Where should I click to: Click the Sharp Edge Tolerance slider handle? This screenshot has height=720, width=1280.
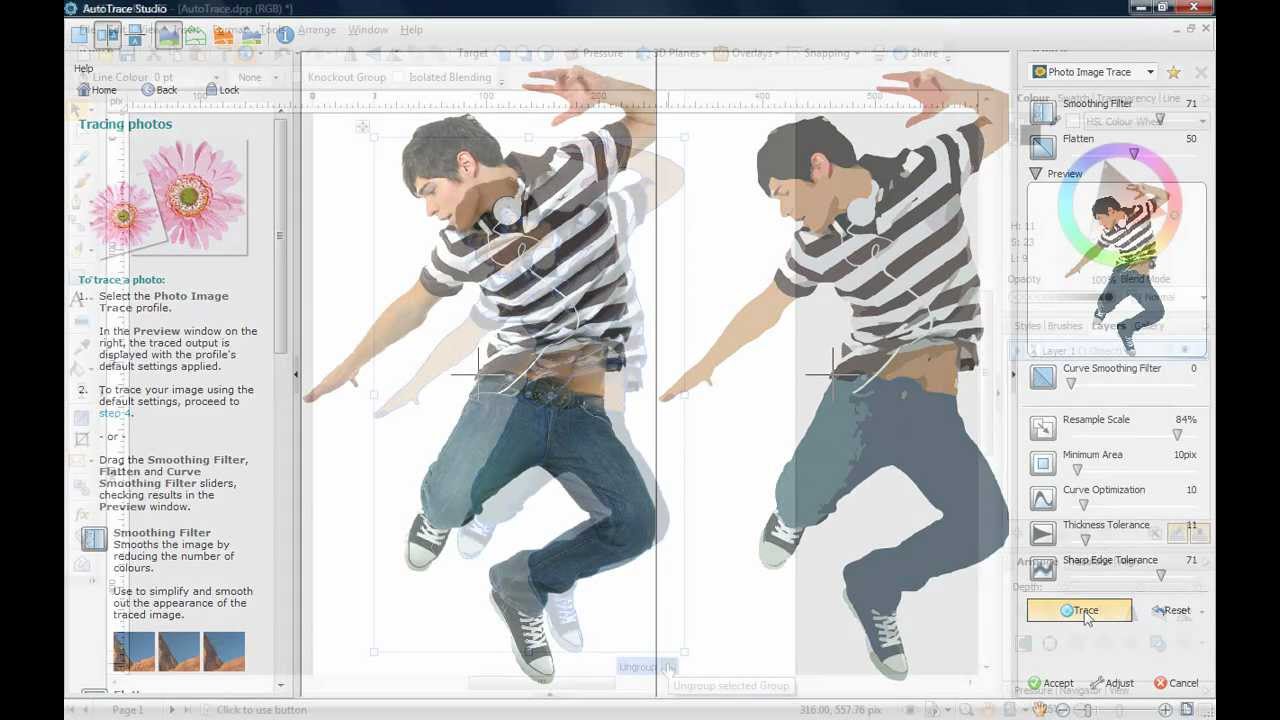[1160, 575]
